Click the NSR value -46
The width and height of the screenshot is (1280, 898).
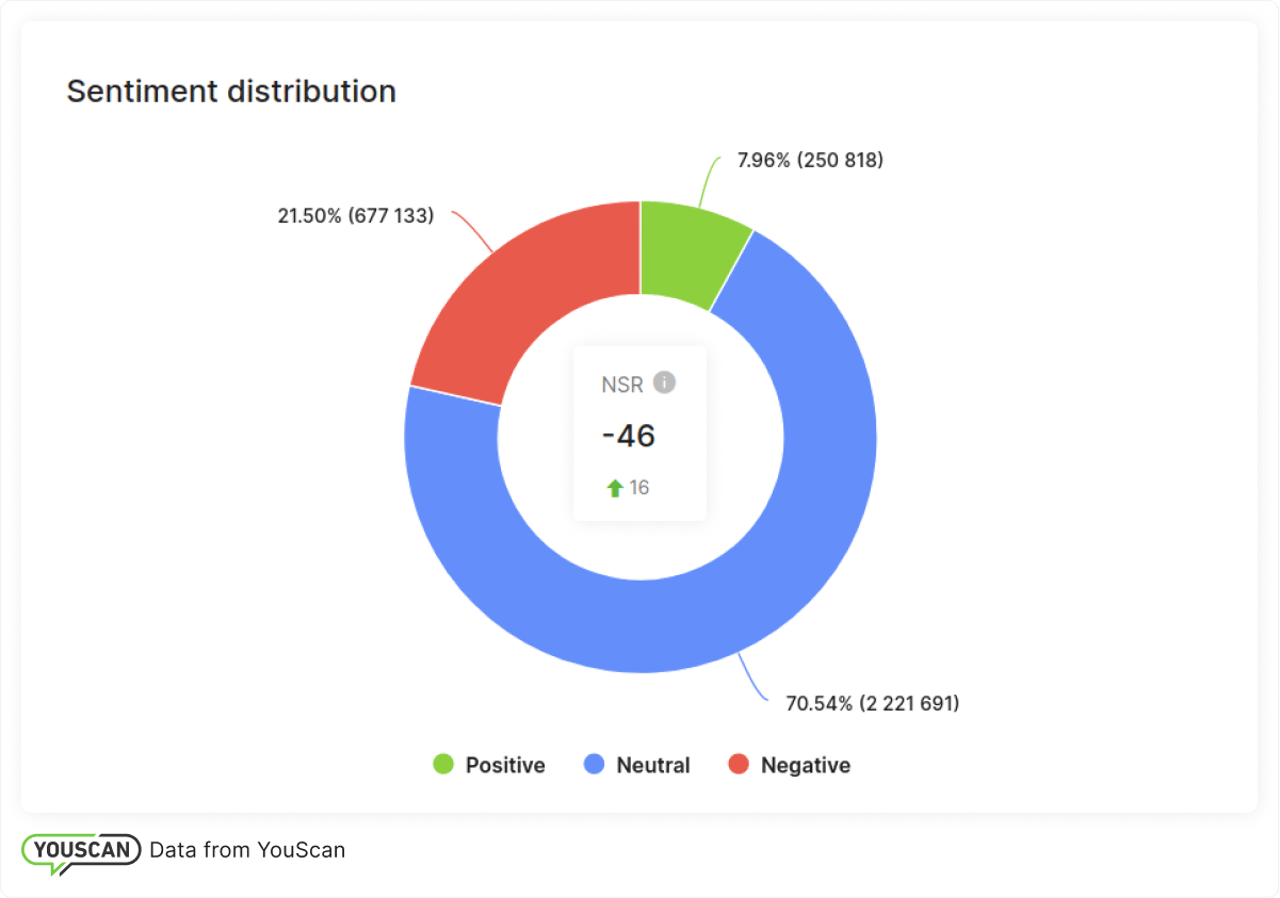[x=629, y=436]
